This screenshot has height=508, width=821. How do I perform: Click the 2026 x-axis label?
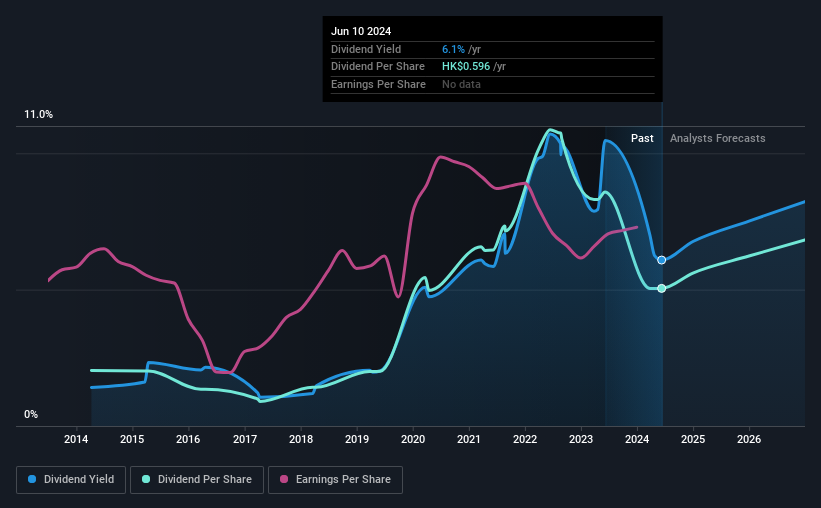pyautogui.click(x=749, y=439)
